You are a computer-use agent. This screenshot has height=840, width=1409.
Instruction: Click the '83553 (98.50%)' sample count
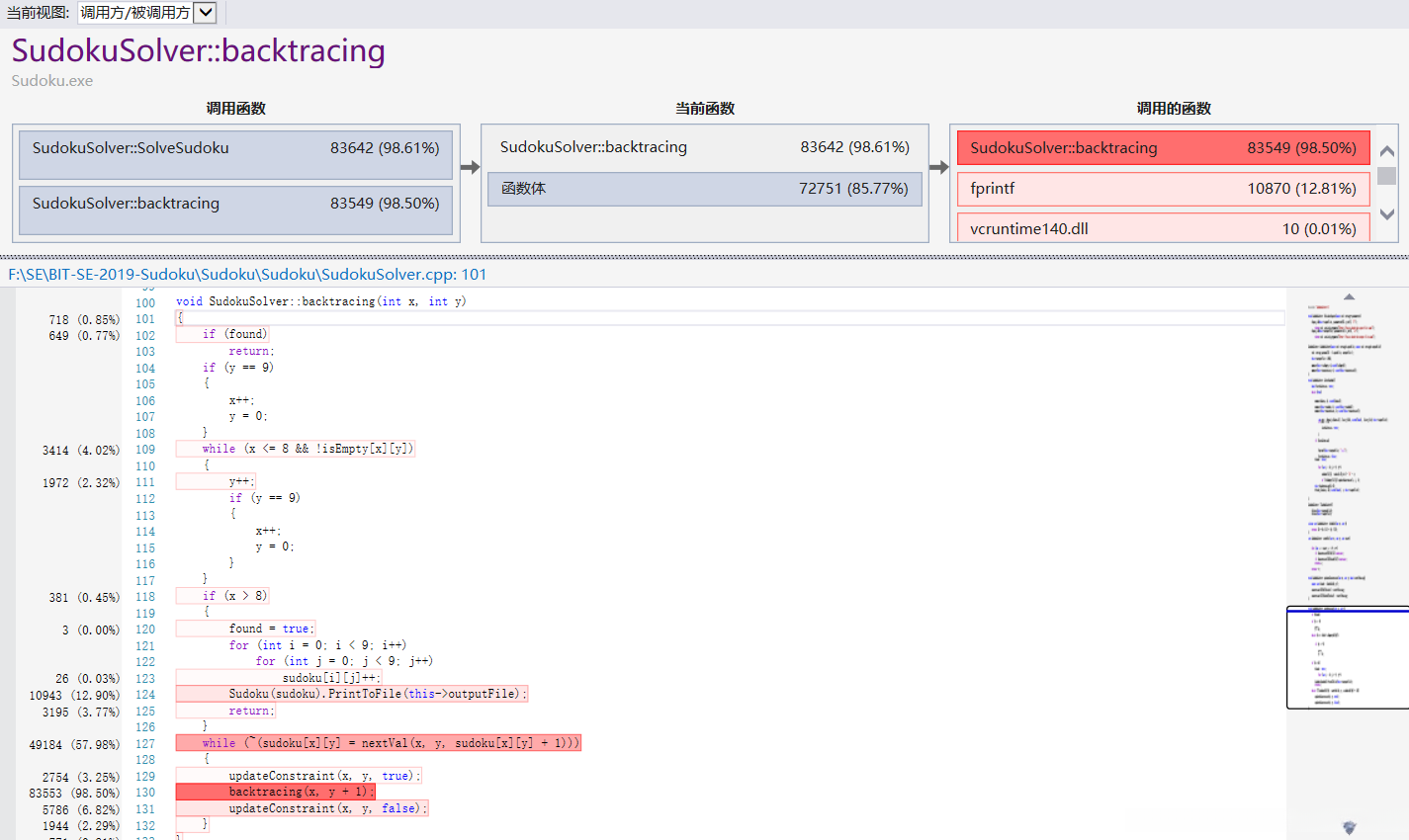(x=74, y=793)
